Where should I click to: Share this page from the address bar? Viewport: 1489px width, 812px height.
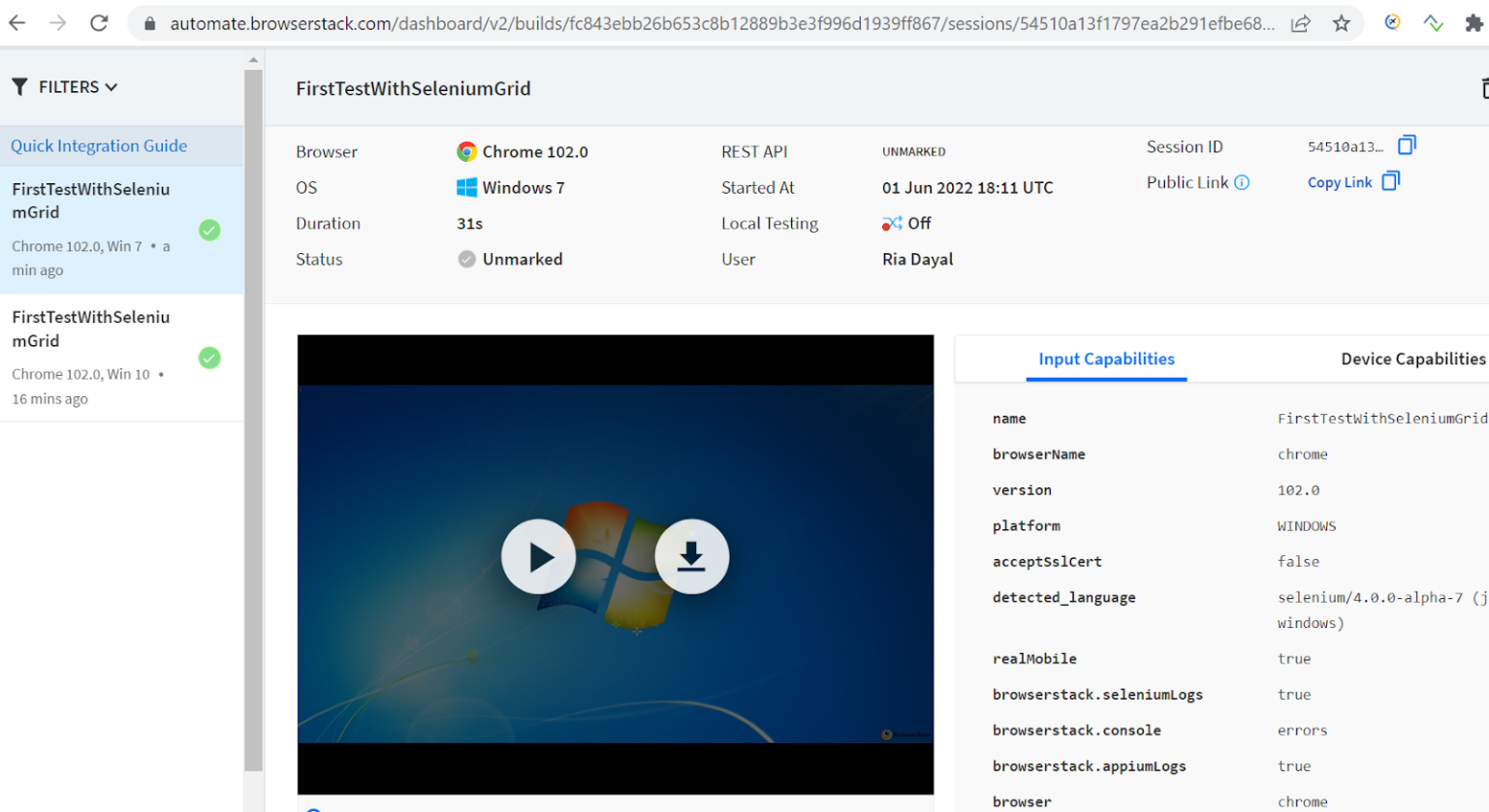pyautogui.click(x=1301, y=23)
